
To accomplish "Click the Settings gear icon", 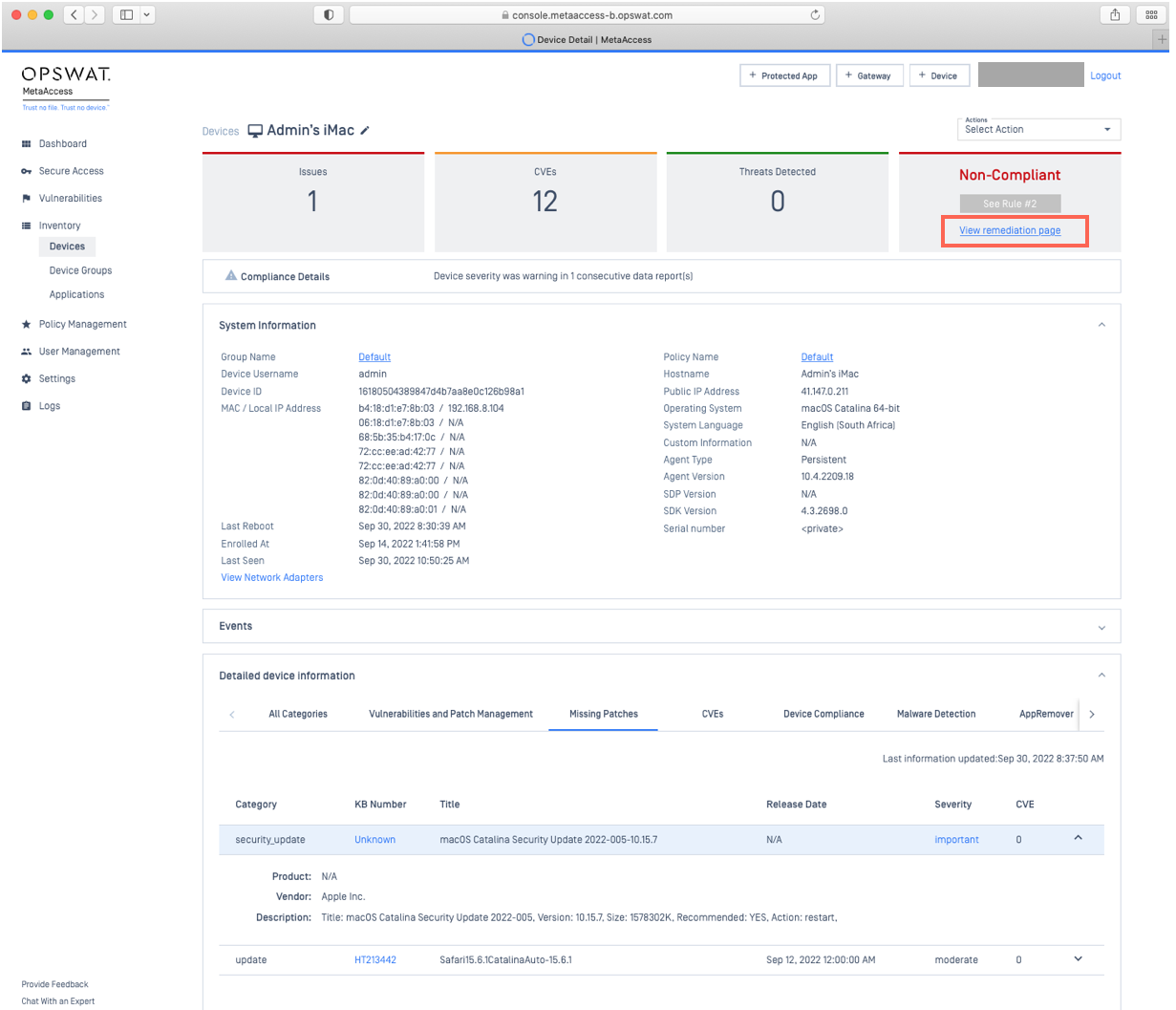I will tap(26, 378).
